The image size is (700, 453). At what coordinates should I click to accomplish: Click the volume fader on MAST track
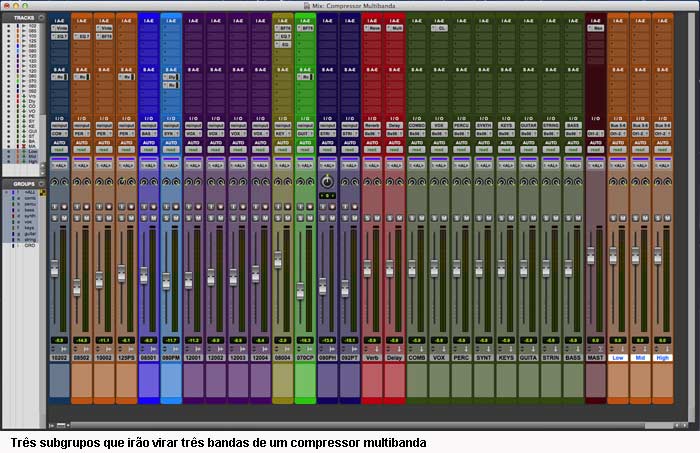click(x=591, y=255)
